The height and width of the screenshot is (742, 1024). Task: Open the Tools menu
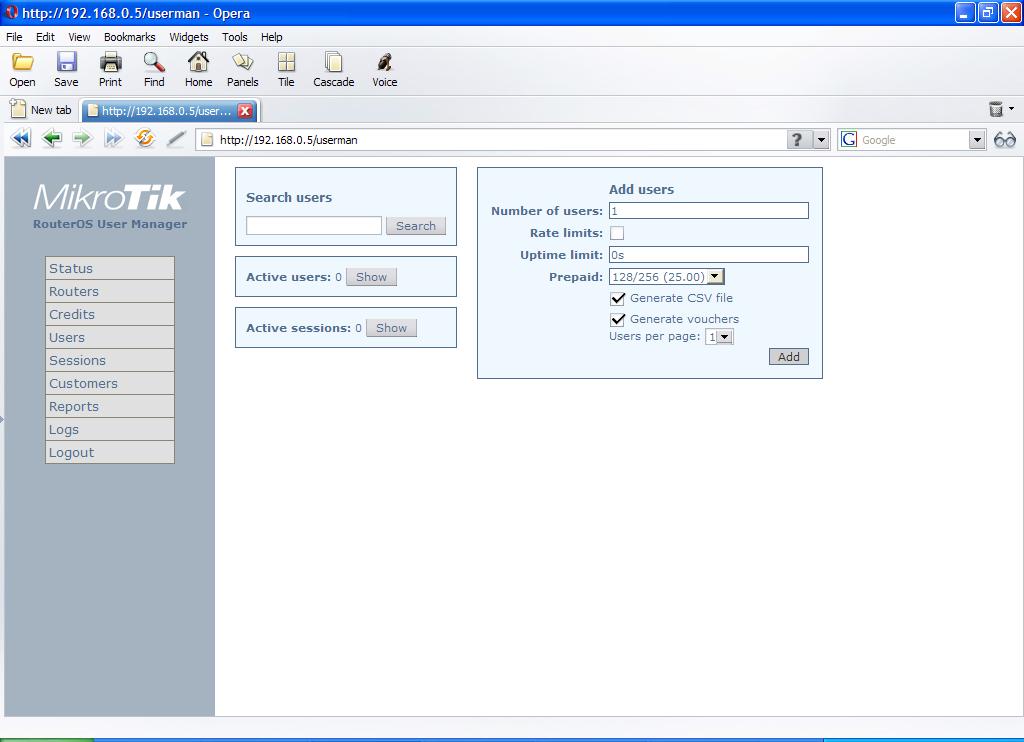click(234, 37)
